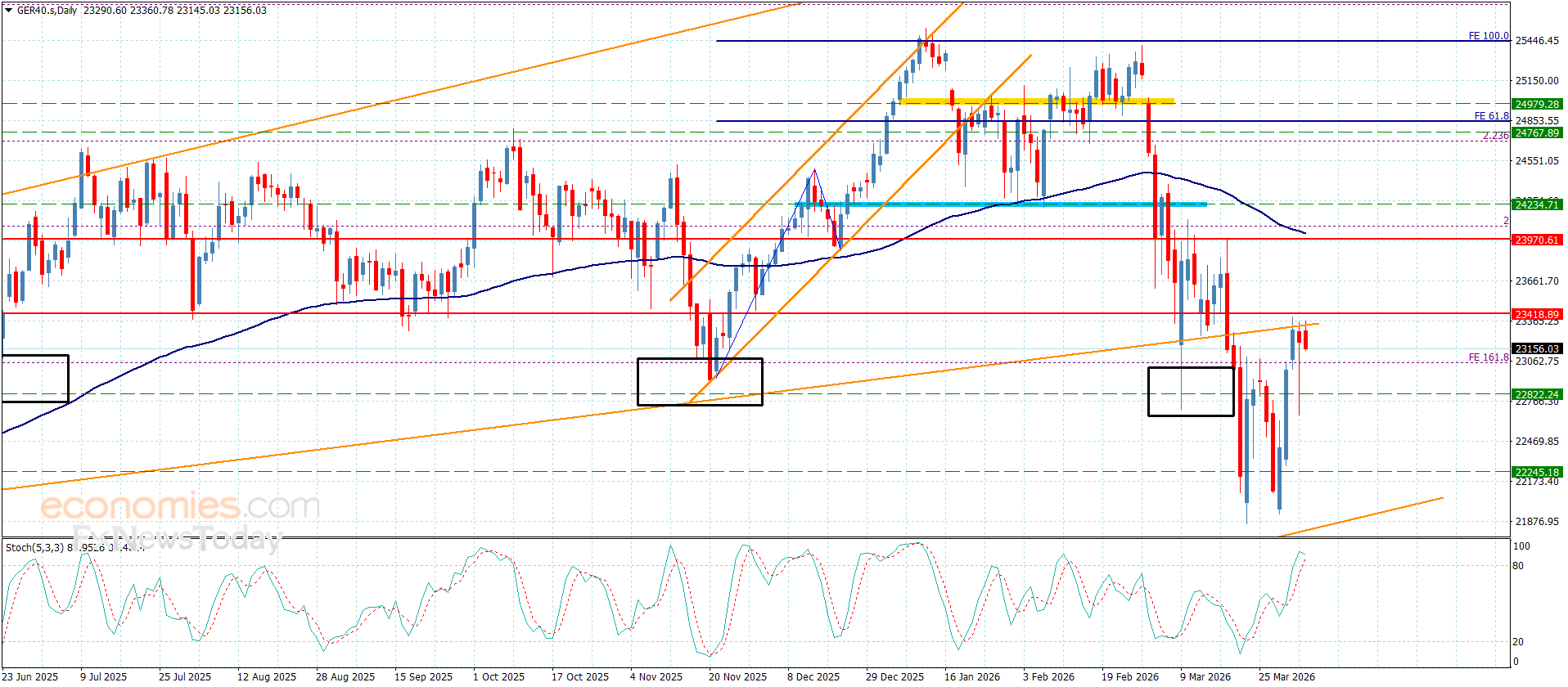
Task: Click the 9 Mar 2026 date label
Action: coord(1205,676)
